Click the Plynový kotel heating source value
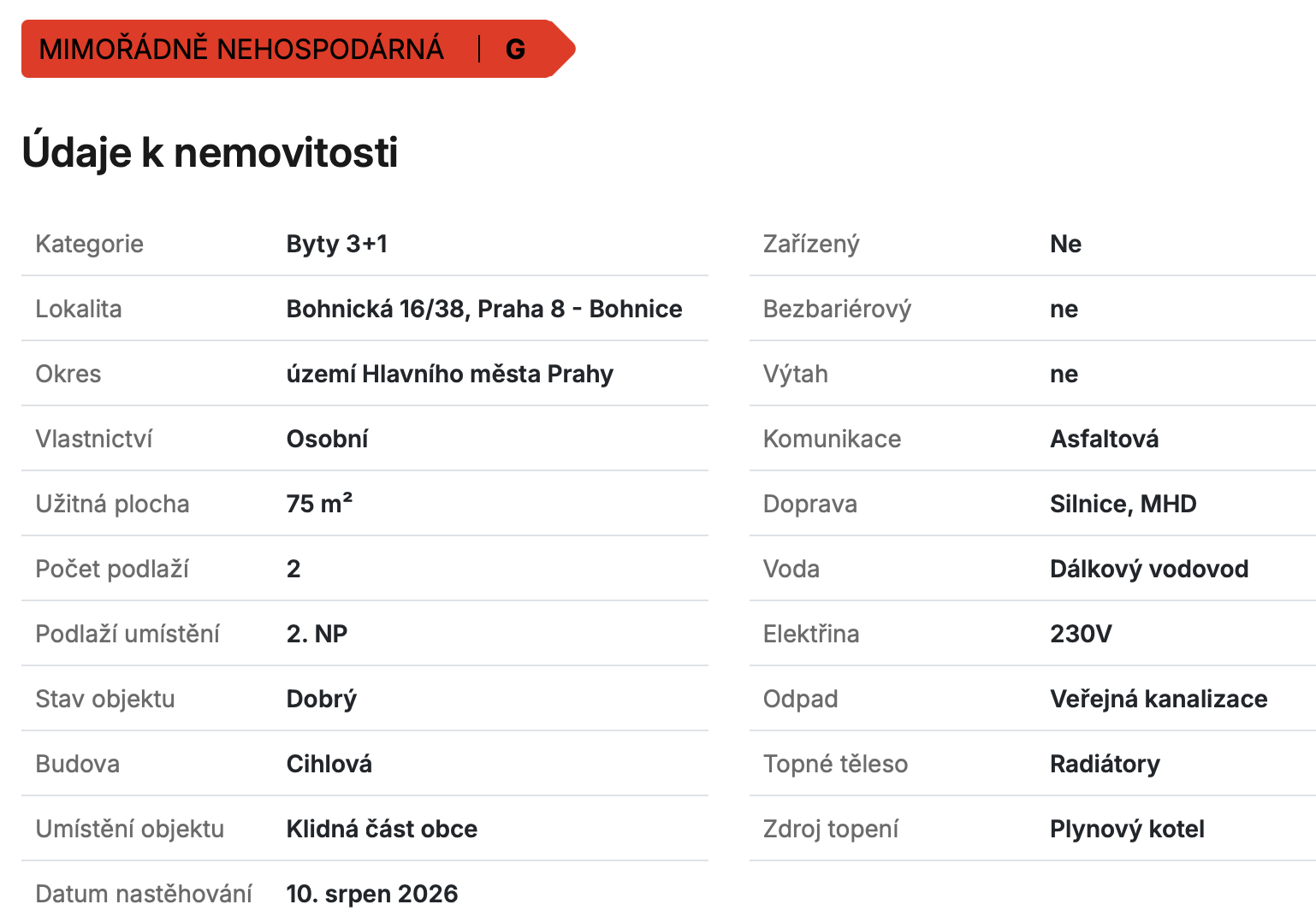Viewport: 1316px width, 922px height. (1127, 829)
